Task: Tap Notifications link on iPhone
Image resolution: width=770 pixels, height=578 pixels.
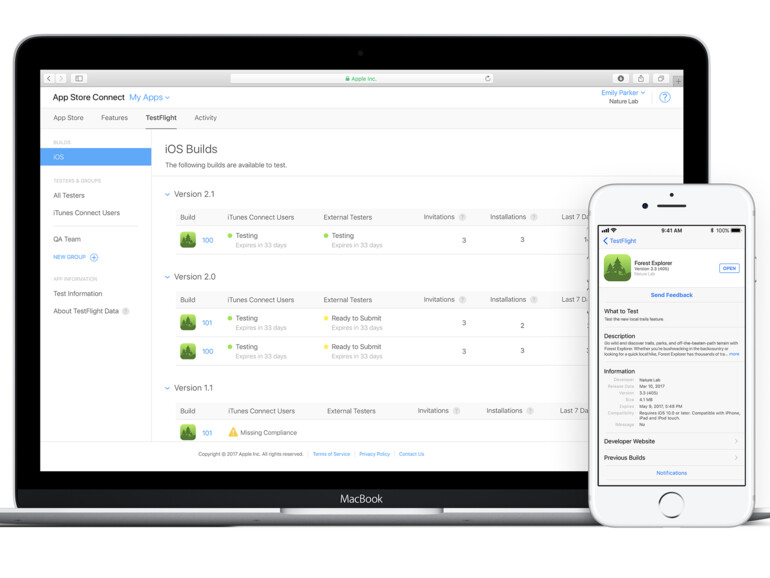Action: click(671, 473)
